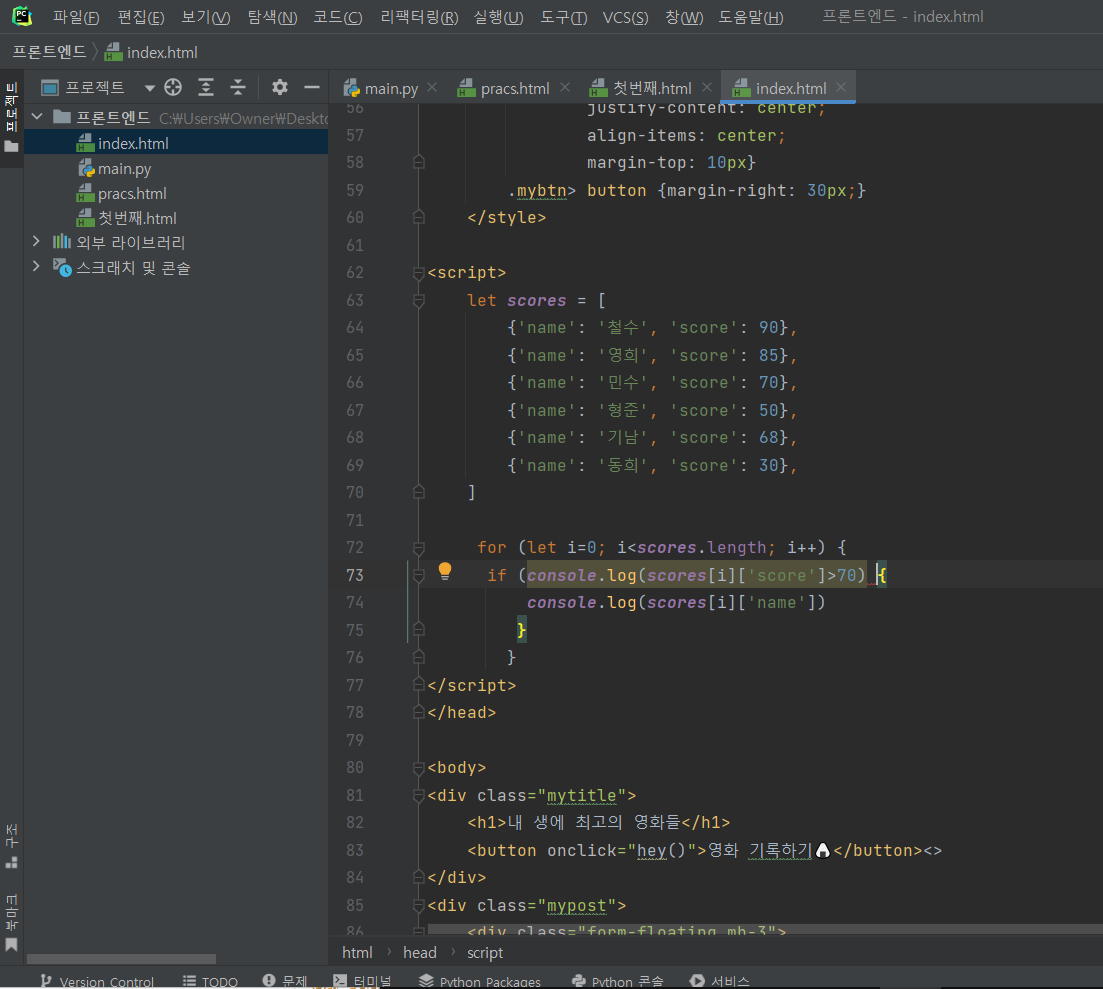Open the 서비스 tool window
The width and height of the screenshot is (1103, 989).
(720, 981)
